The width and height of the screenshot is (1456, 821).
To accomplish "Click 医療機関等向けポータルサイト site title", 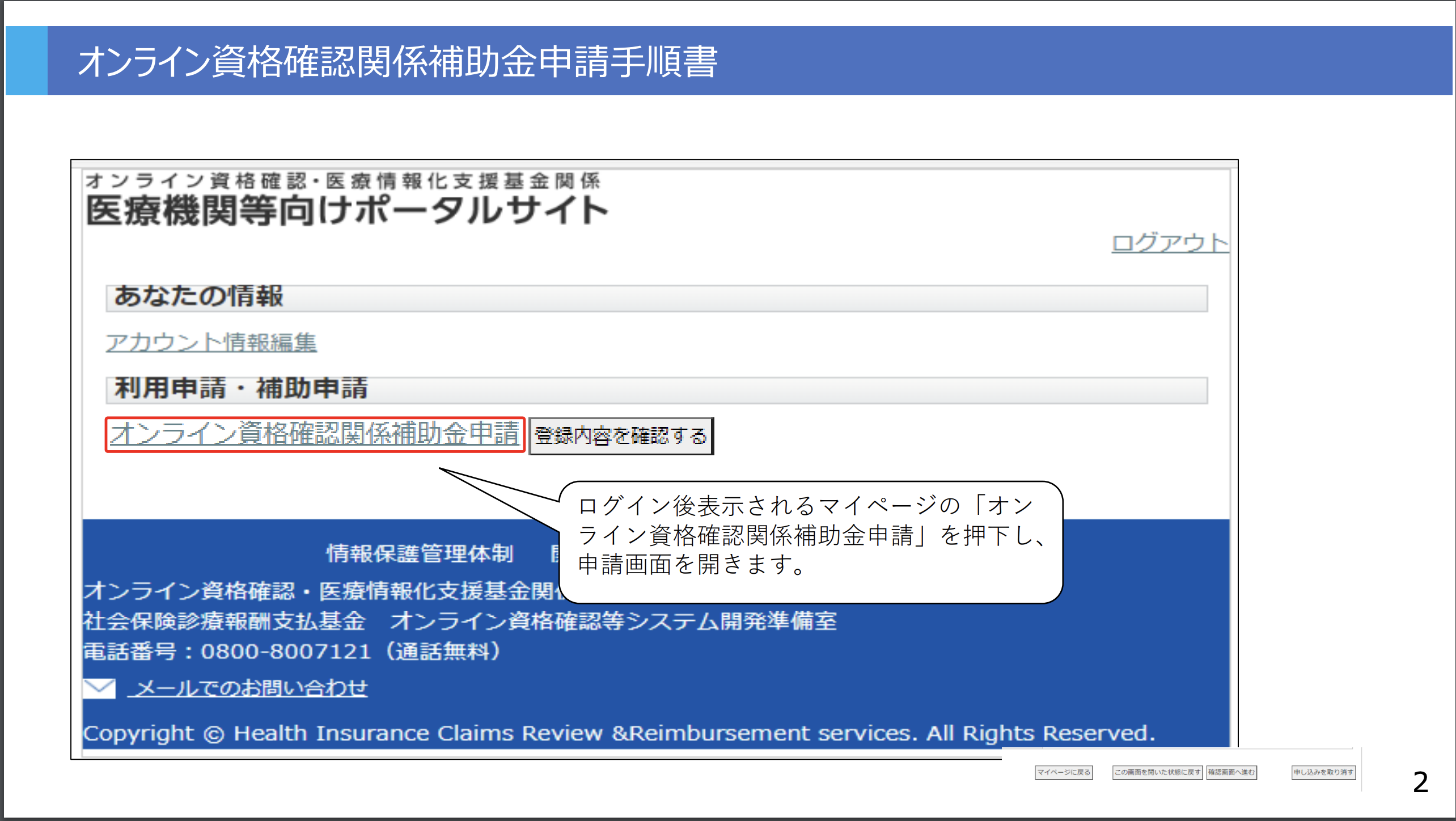I will pyautogui.click(x=347, y=210).
